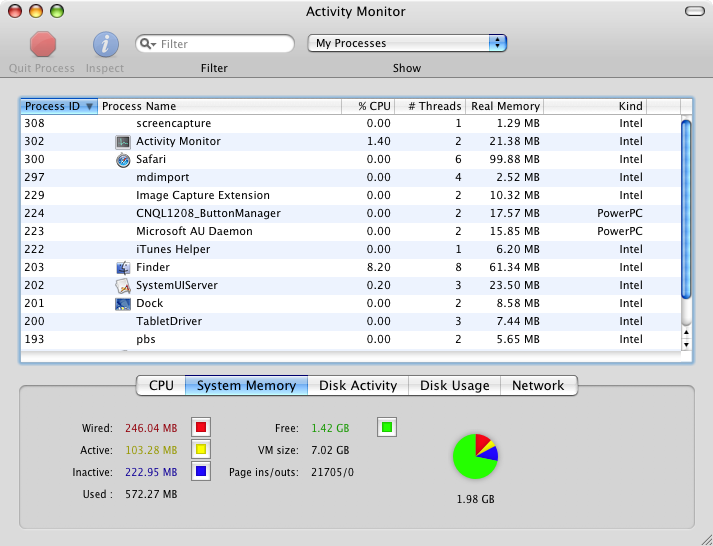Click the VM size 7.02 GB value

[x=330, y=450]
